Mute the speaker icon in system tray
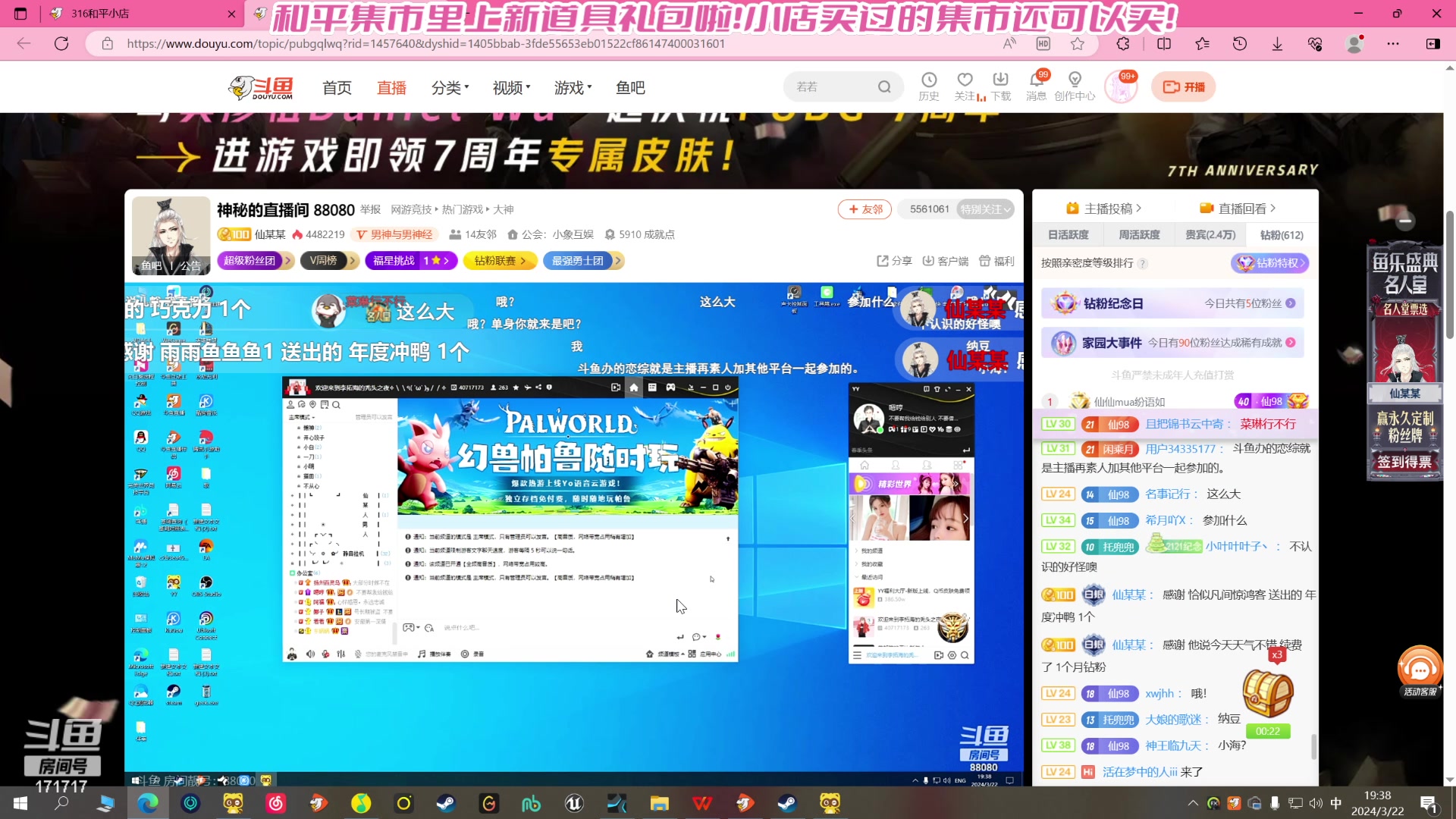The width and height of the screenshot is (1456, 819). click(x=1317, y=803)
